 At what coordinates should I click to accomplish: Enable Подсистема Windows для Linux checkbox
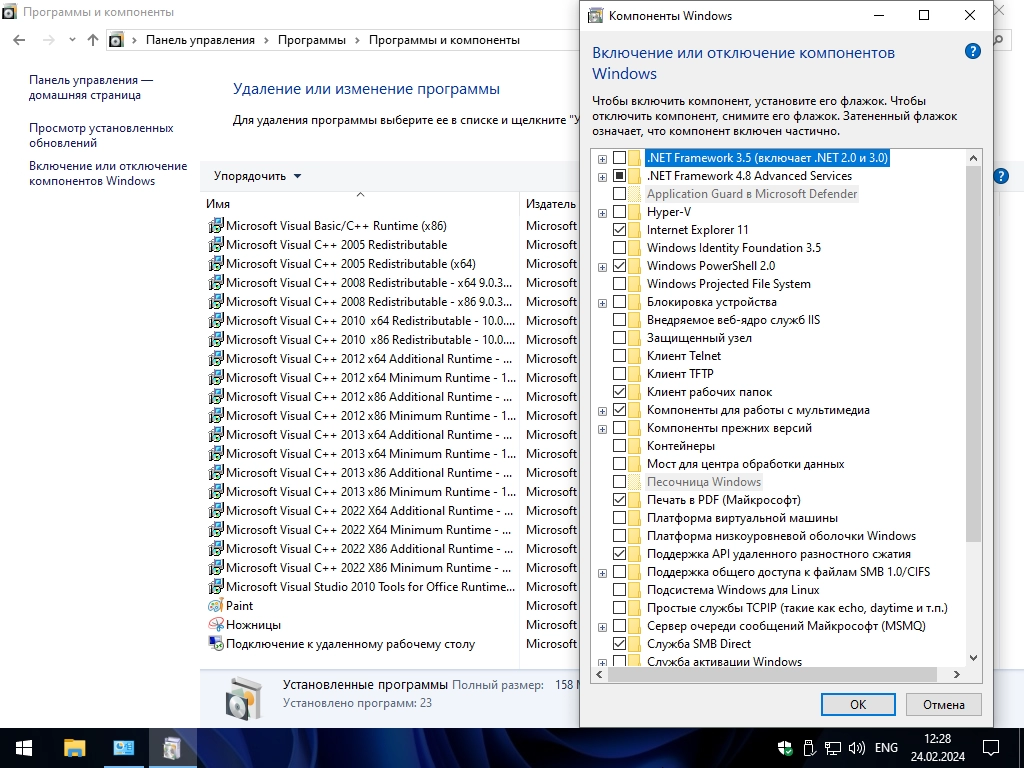(x=619, y=590)
